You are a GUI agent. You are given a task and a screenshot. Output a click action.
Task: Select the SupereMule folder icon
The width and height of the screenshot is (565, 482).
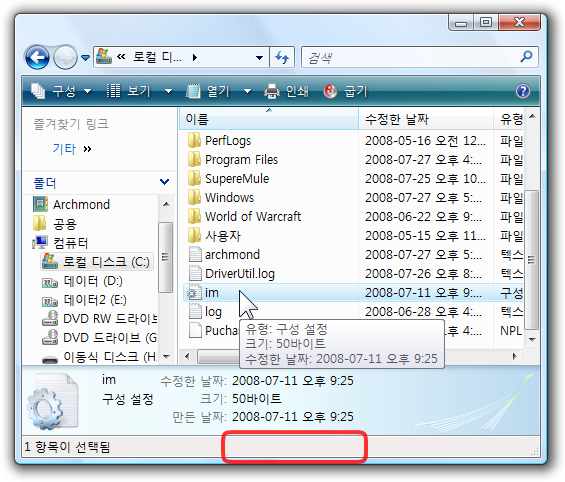point(195,178)
